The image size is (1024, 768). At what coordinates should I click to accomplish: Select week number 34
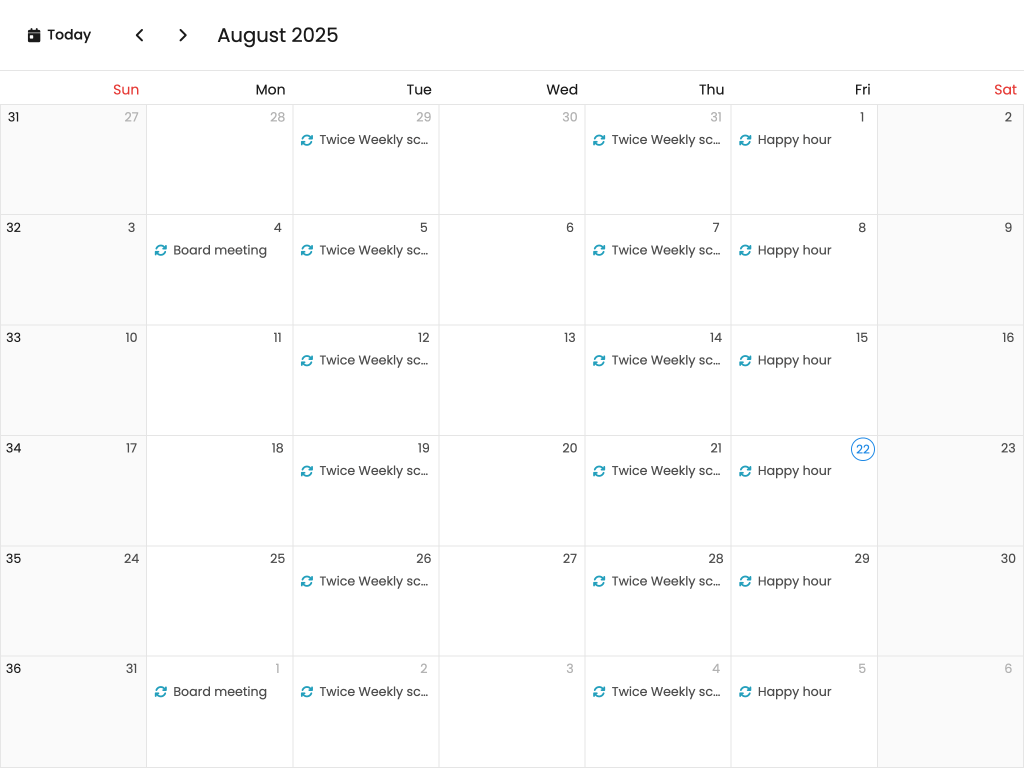[x=13, y=448]
